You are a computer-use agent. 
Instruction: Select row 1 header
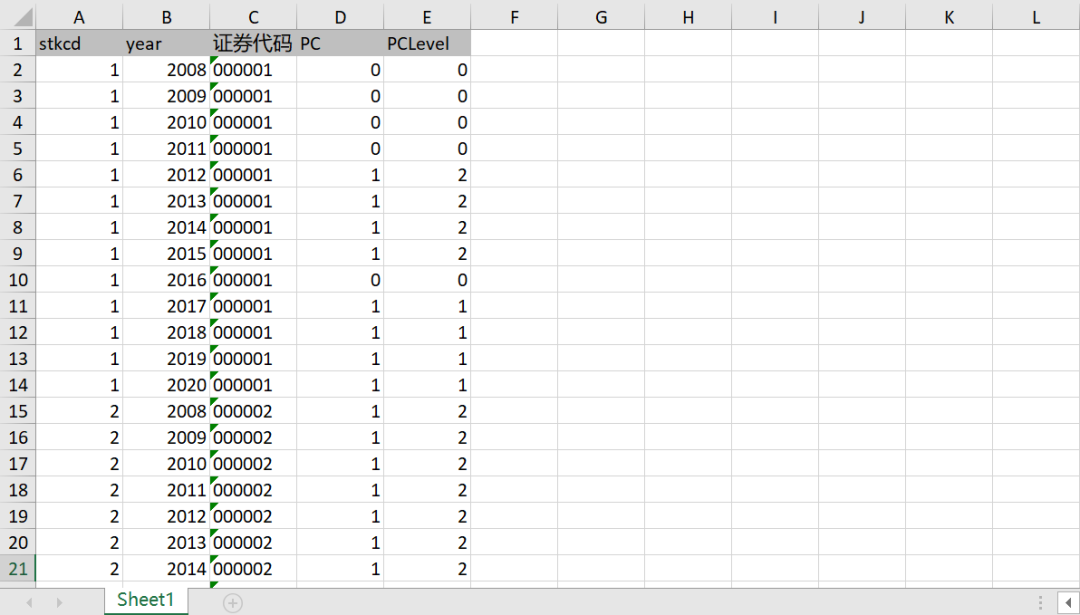pyautogui.click(x=17, y=43)
